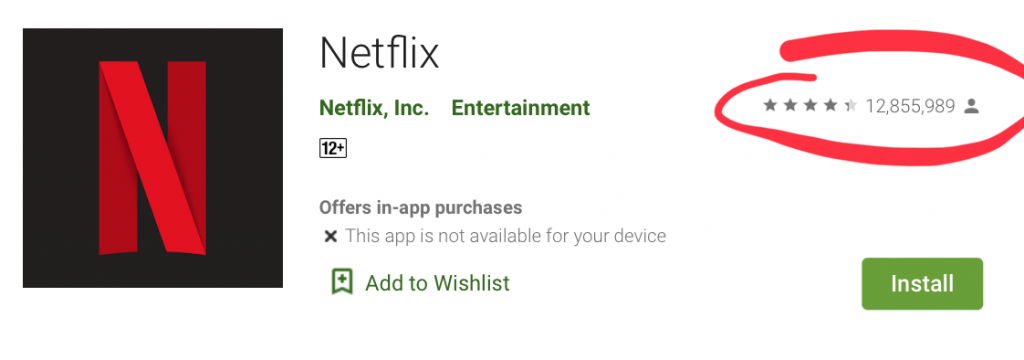Click the 12+ content rating badge
Image resolution: width=1024 pixels, height=360 pixels.
tap(333, 148)
